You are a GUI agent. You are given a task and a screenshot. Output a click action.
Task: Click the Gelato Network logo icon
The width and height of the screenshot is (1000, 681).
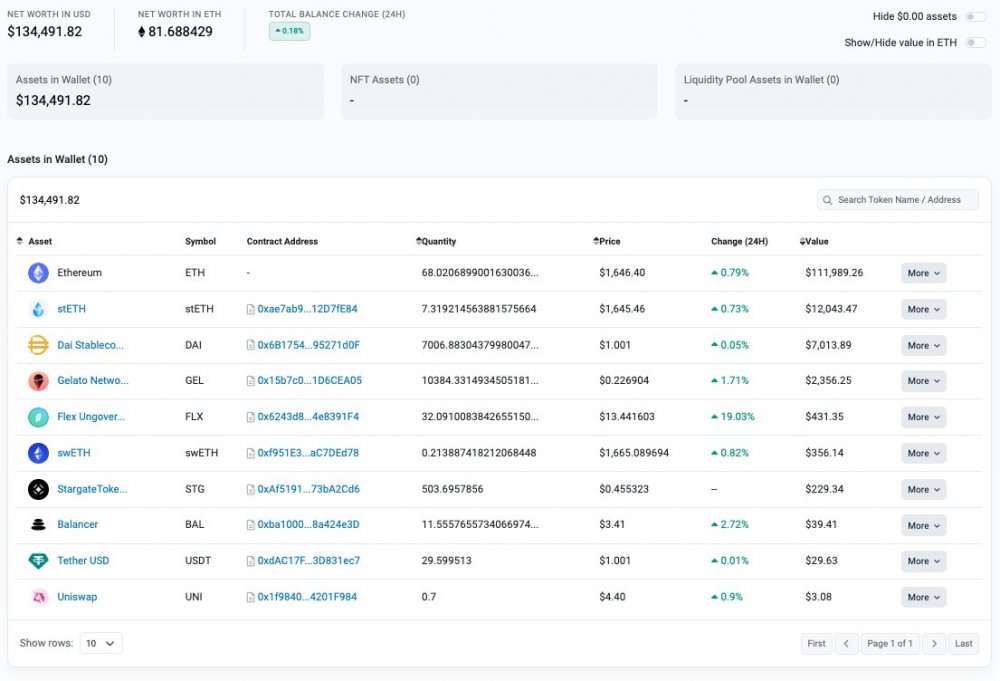tap(38, 381)
